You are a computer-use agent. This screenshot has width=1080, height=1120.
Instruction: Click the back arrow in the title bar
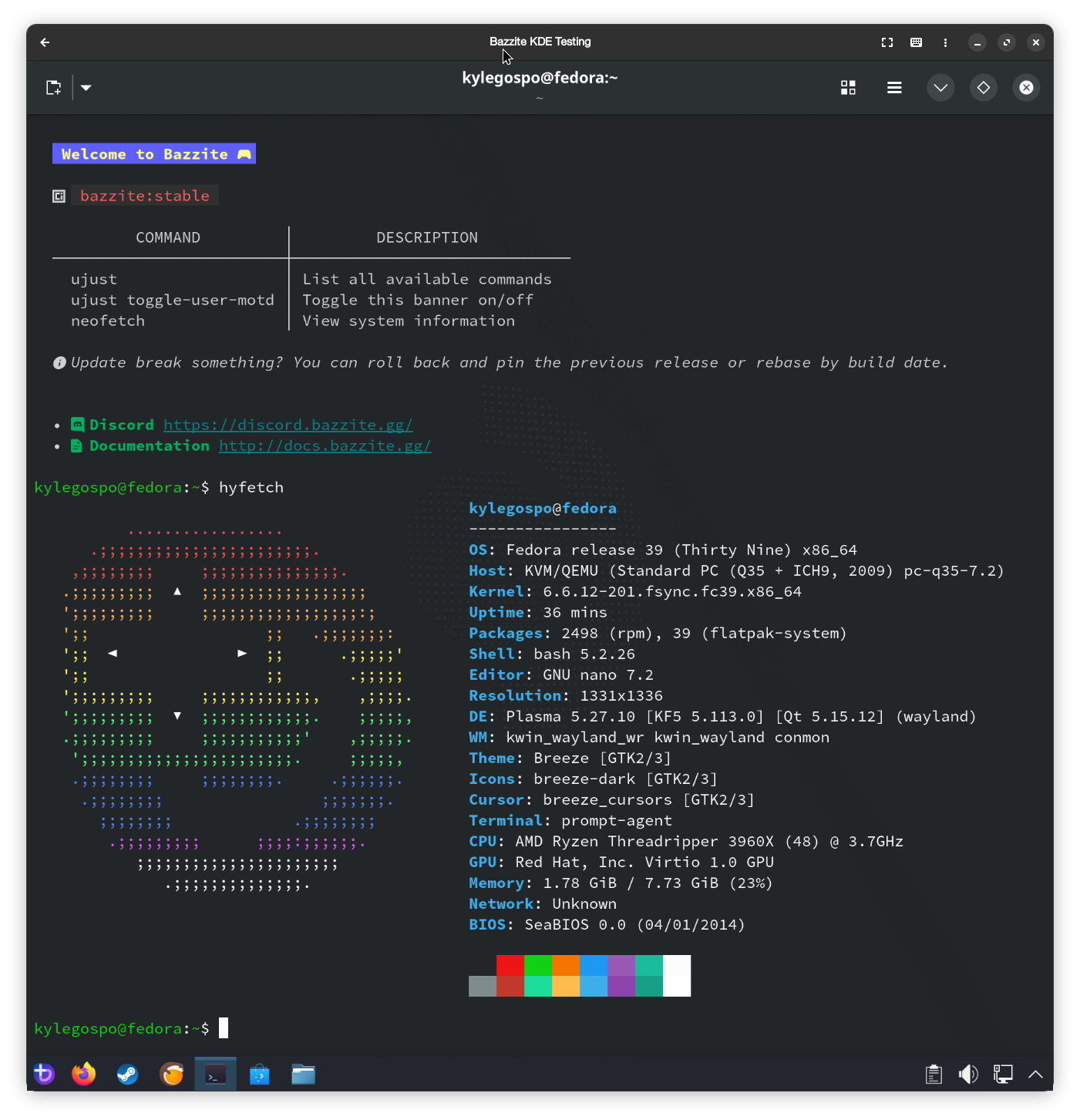tap(45, 42)
